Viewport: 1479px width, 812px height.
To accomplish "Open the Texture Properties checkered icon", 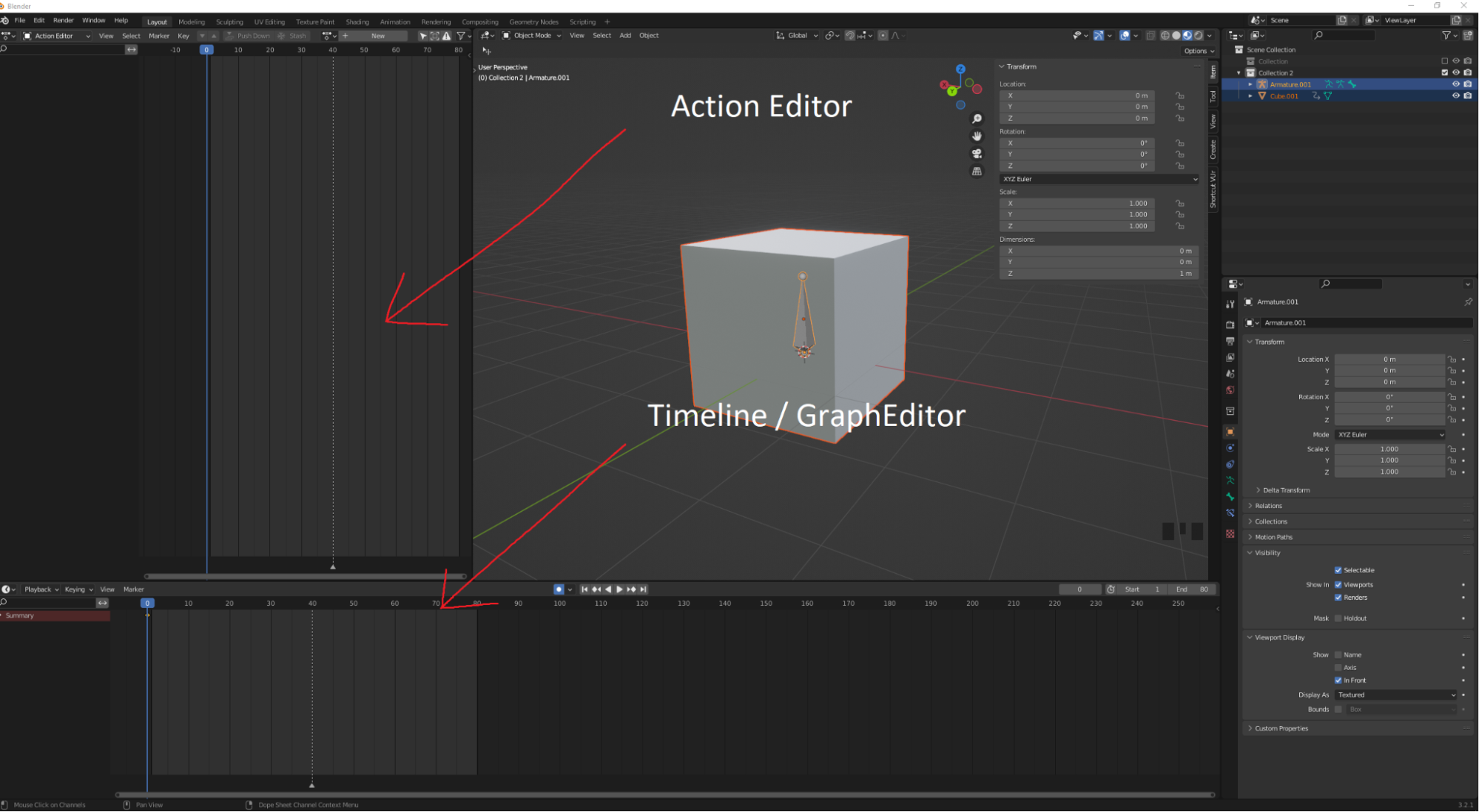I will click(1230, 532).
